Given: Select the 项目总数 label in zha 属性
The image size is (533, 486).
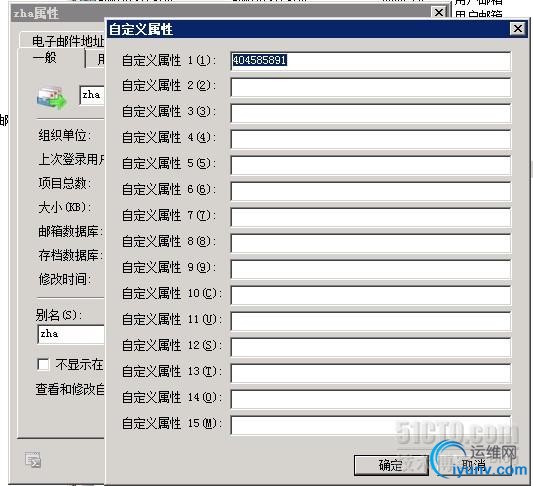Looking at the screenshot, I should pyautogui.click(x=65, y=184).
